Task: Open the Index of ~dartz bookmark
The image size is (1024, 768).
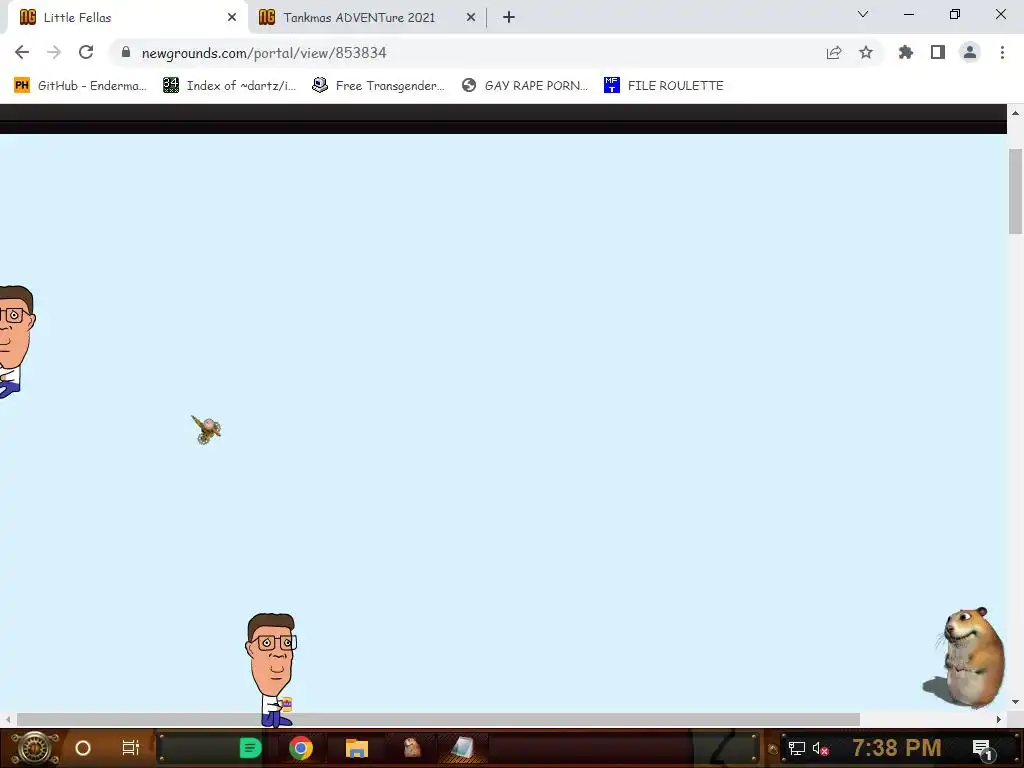Action: point(229,86)
